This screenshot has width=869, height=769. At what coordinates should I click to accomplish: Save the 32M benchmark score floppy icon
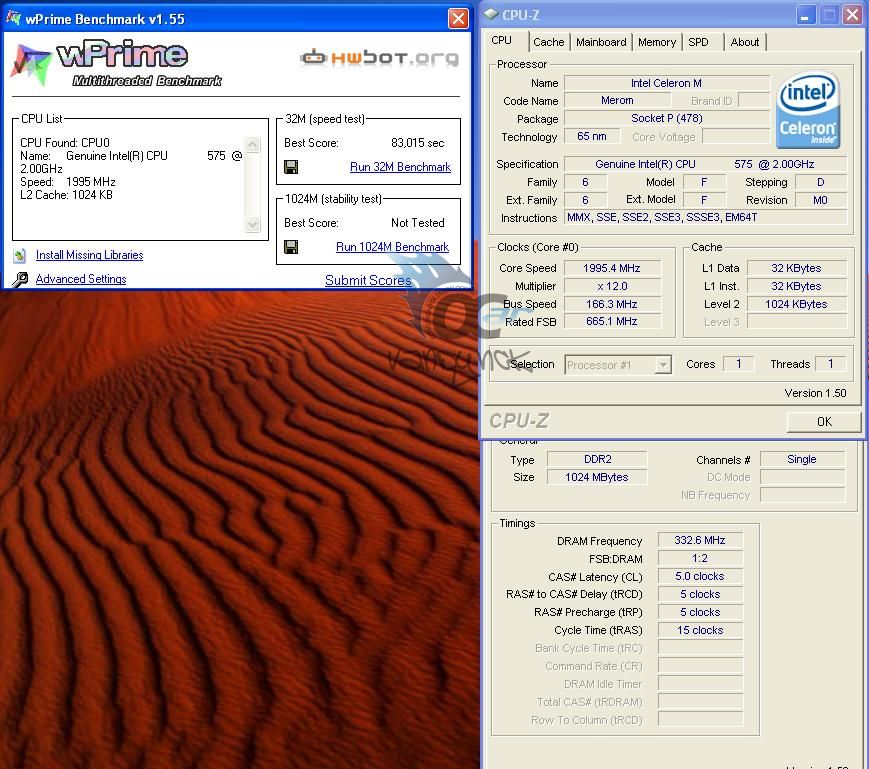(291, 167)
